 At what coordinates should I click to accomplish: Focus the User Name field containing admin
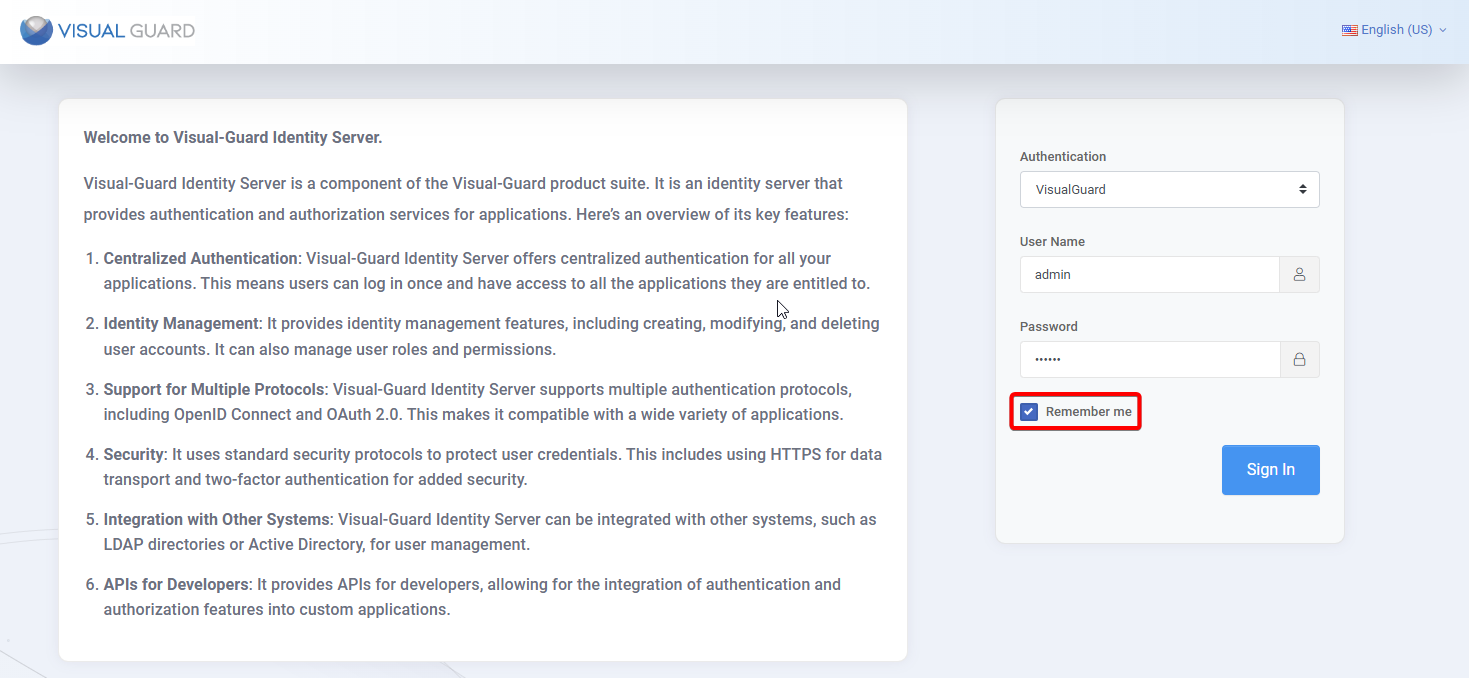pyautogui.click(x=1149, y=274)
